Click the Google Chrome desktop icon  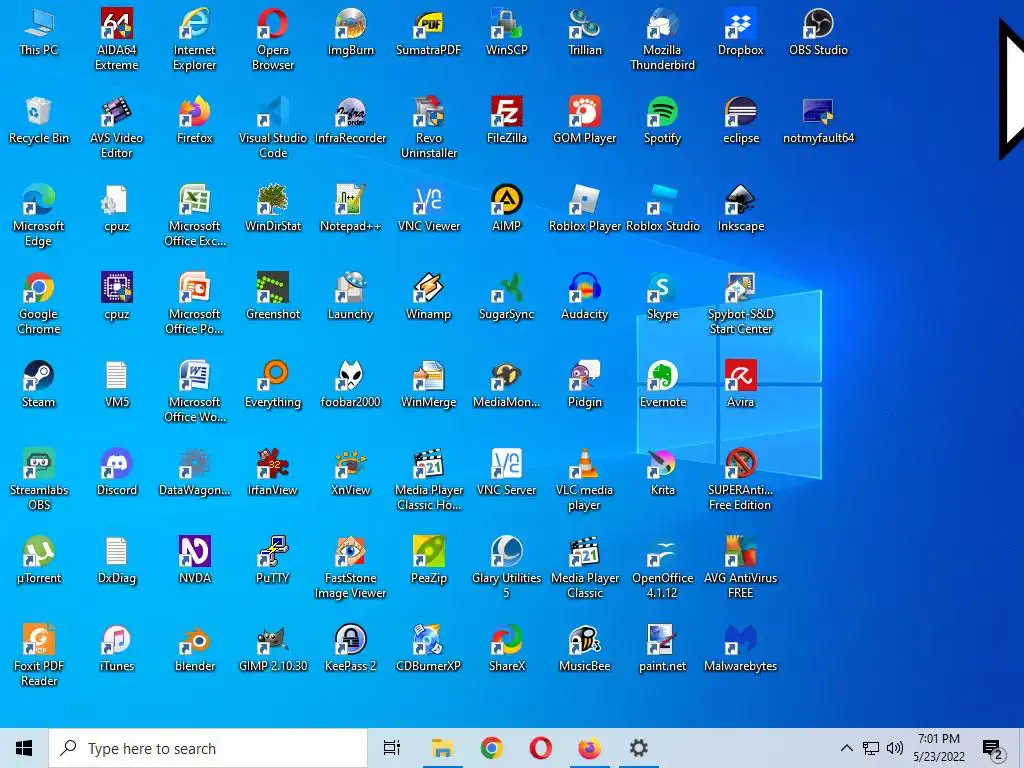(x=39, y=304)
